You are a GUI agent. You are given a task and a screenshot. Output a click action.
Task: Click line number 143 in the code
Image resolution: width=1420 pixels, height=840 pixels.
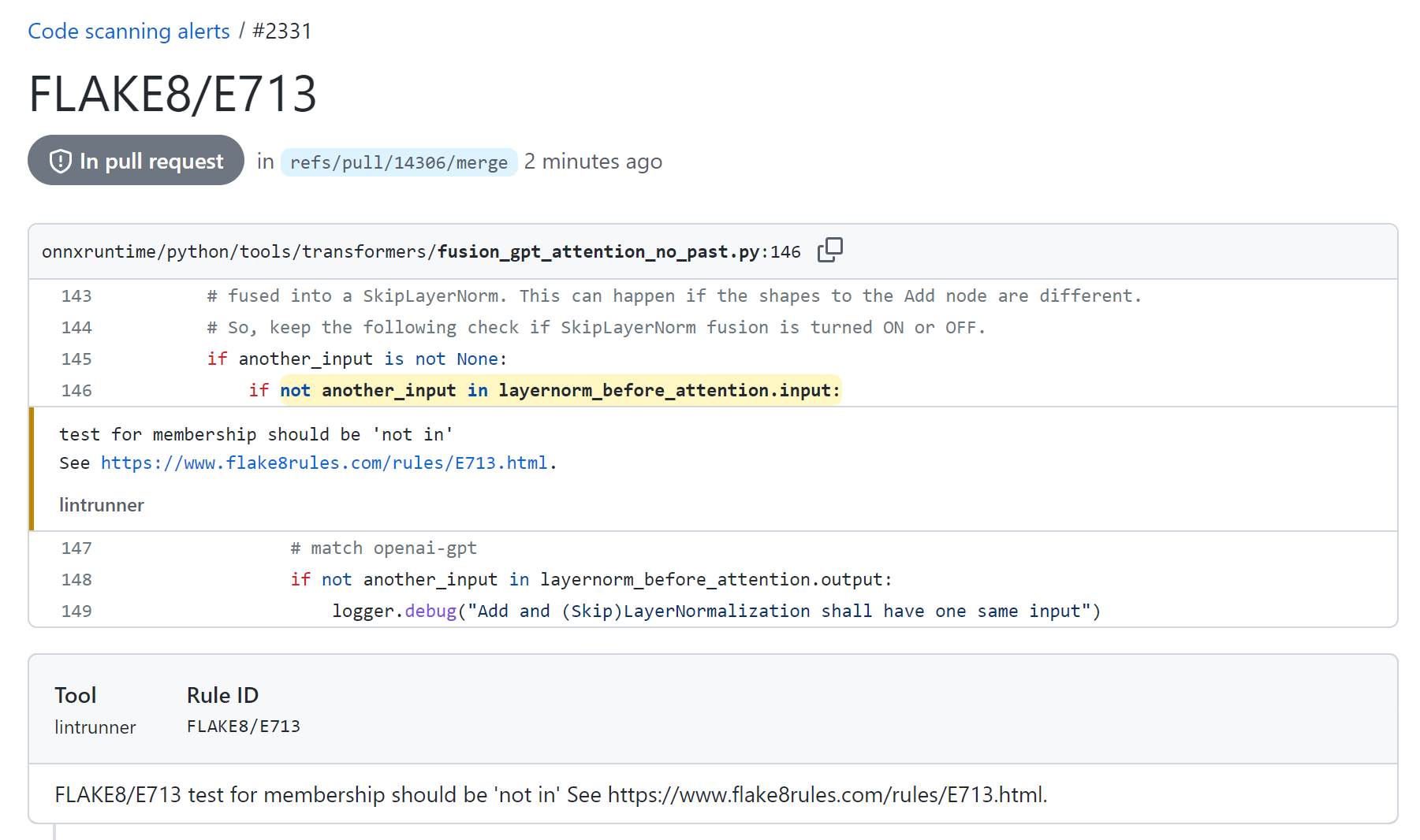point(76,295)
